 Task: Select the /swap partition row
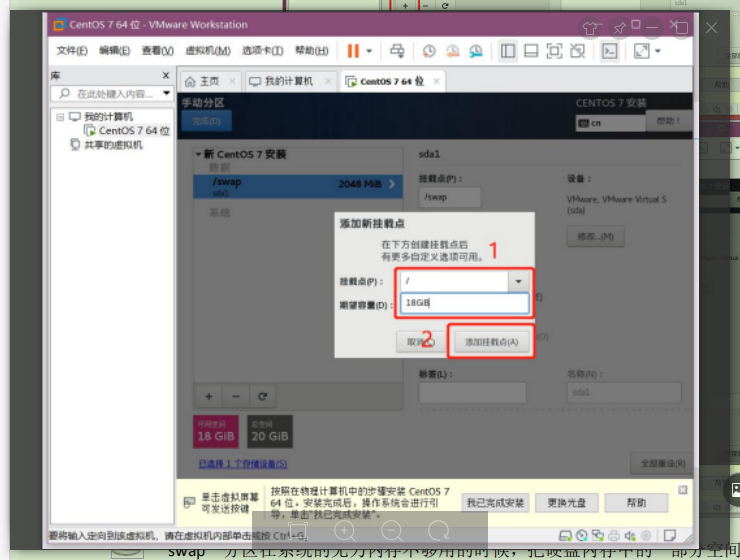click(x=297, y=186)
